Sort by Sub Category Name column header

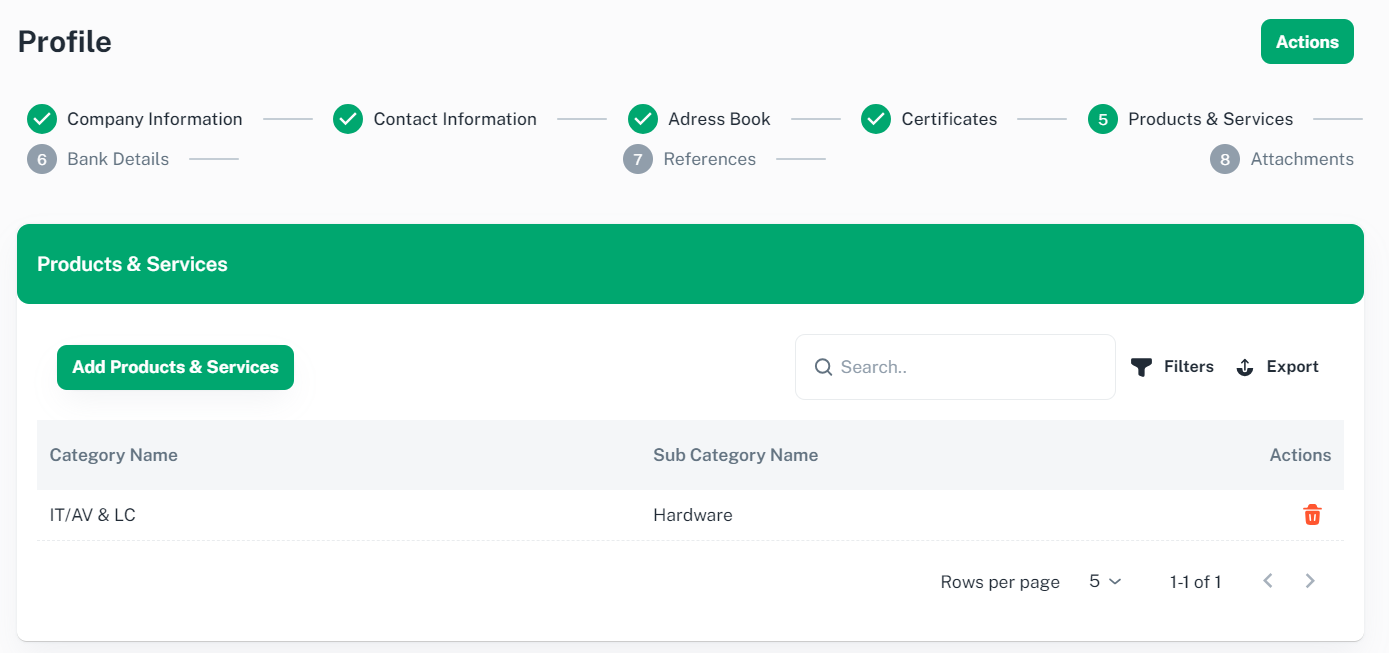tap(735, 455)
